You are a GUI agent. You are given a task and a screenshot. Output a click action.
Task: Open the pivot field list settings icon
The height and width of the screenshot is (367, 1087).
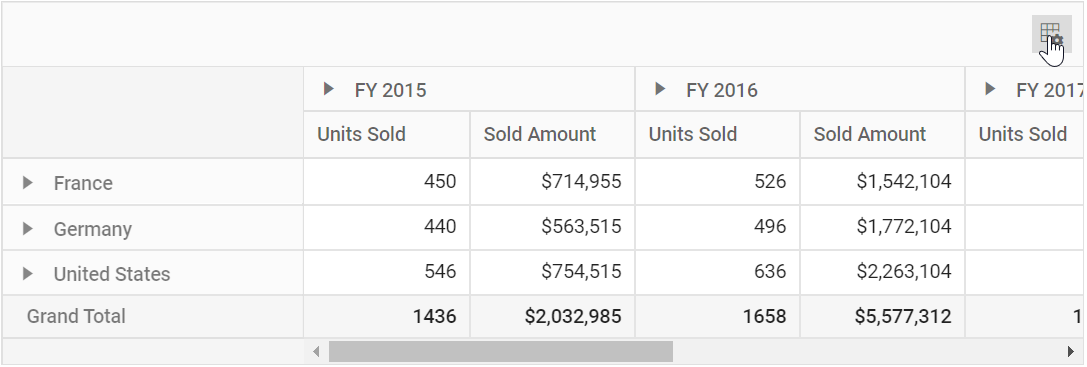1051,33
